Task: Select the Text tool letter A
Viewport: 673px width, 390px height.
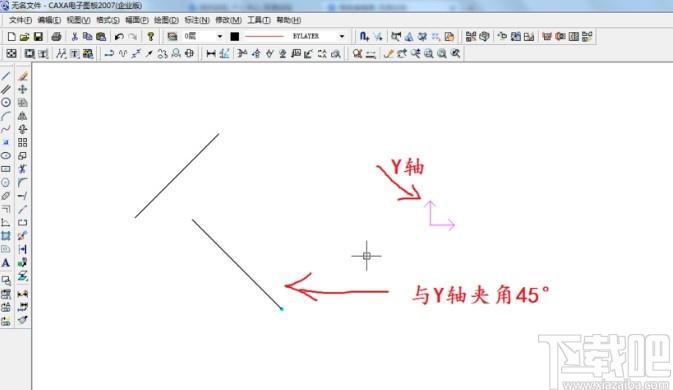Action: 6,263
